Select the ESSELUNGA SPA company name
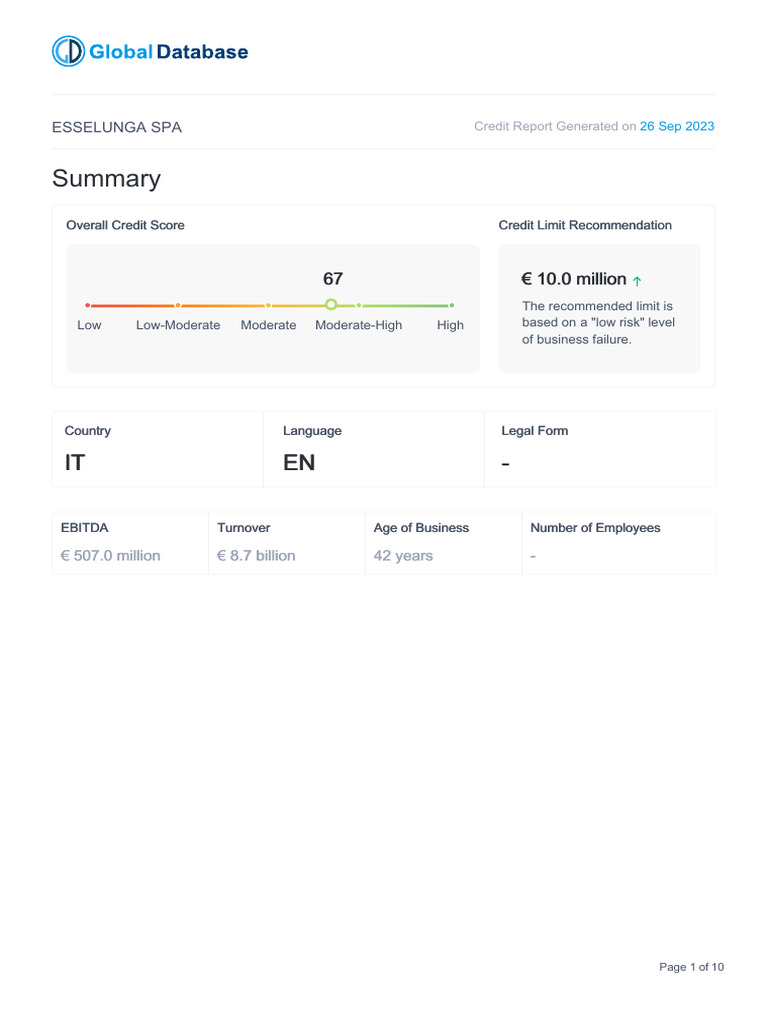This screenshot has width=768, height=1024. pyautogui.click(x=117, y=128)
